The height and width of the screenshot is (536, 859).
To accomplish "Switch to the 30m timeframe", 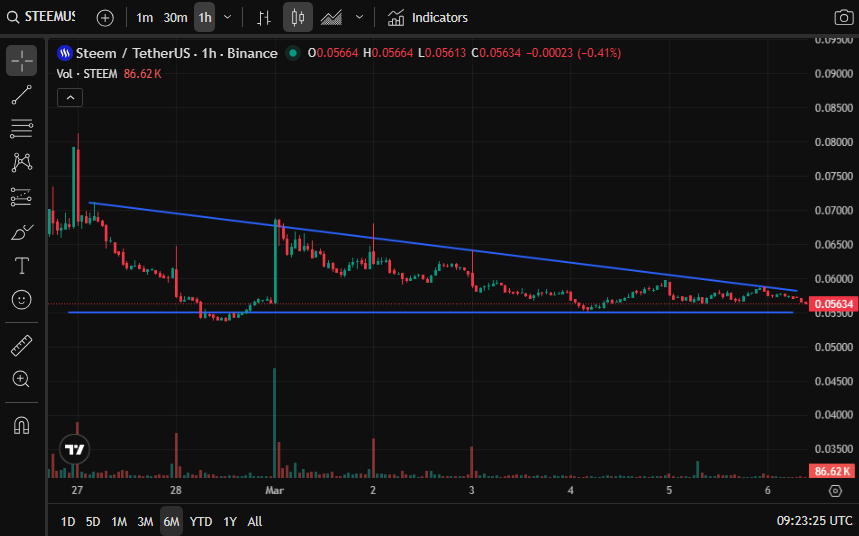I will pyautogui.click(x=175, y=18).
